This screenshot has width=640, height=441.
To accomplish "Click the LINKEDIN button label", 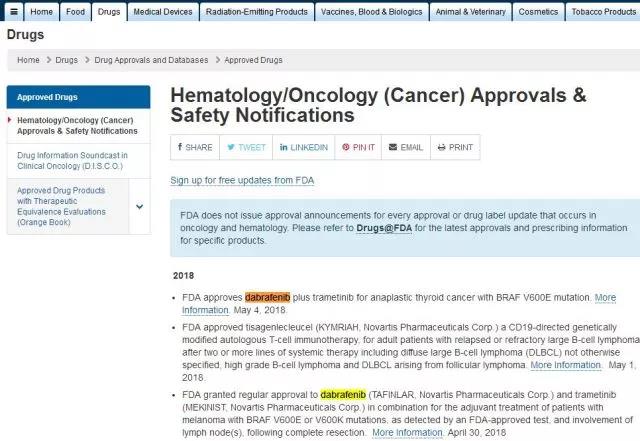I will tap(309, 147).
